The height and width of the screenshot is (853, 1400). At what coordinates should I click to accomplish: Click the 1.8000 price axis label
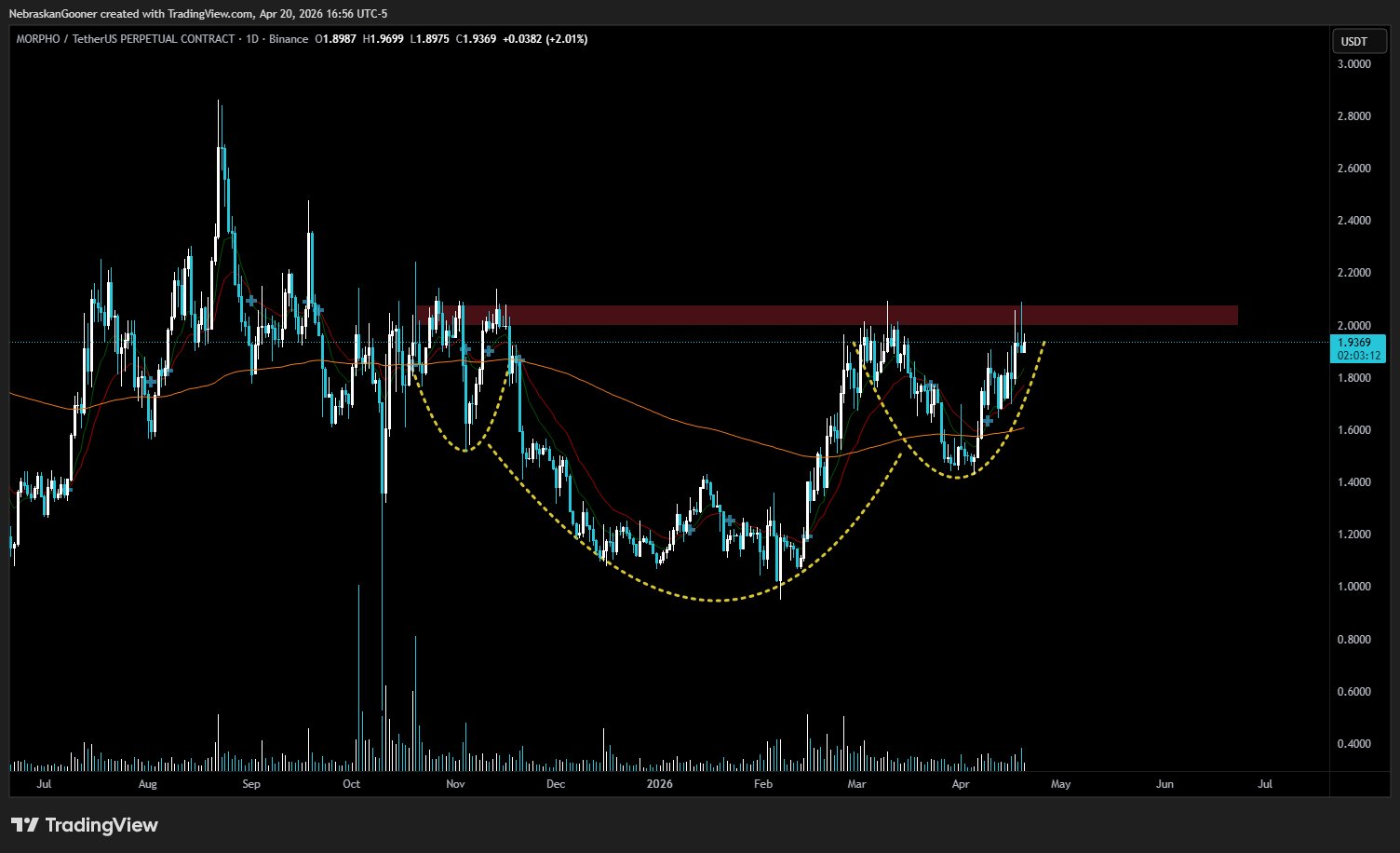[1353, 378]
